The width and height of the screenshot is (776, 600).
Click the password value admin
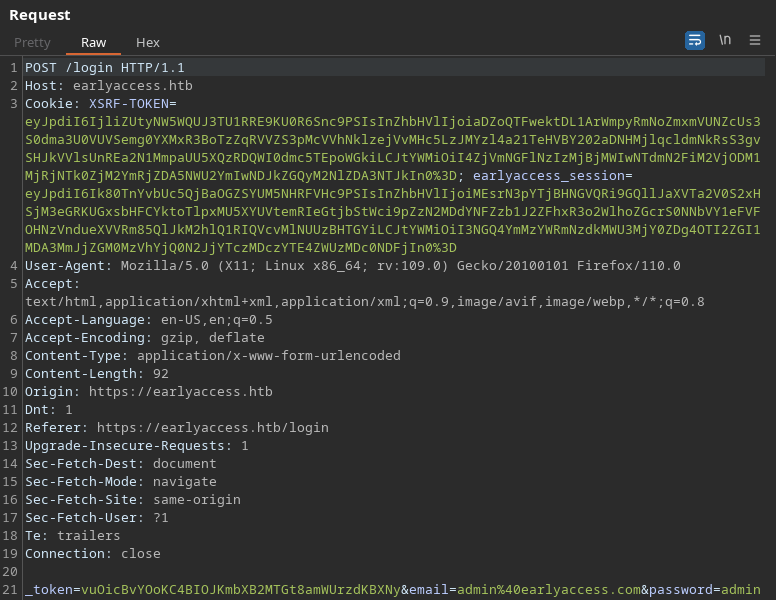[x=740, y=590]
